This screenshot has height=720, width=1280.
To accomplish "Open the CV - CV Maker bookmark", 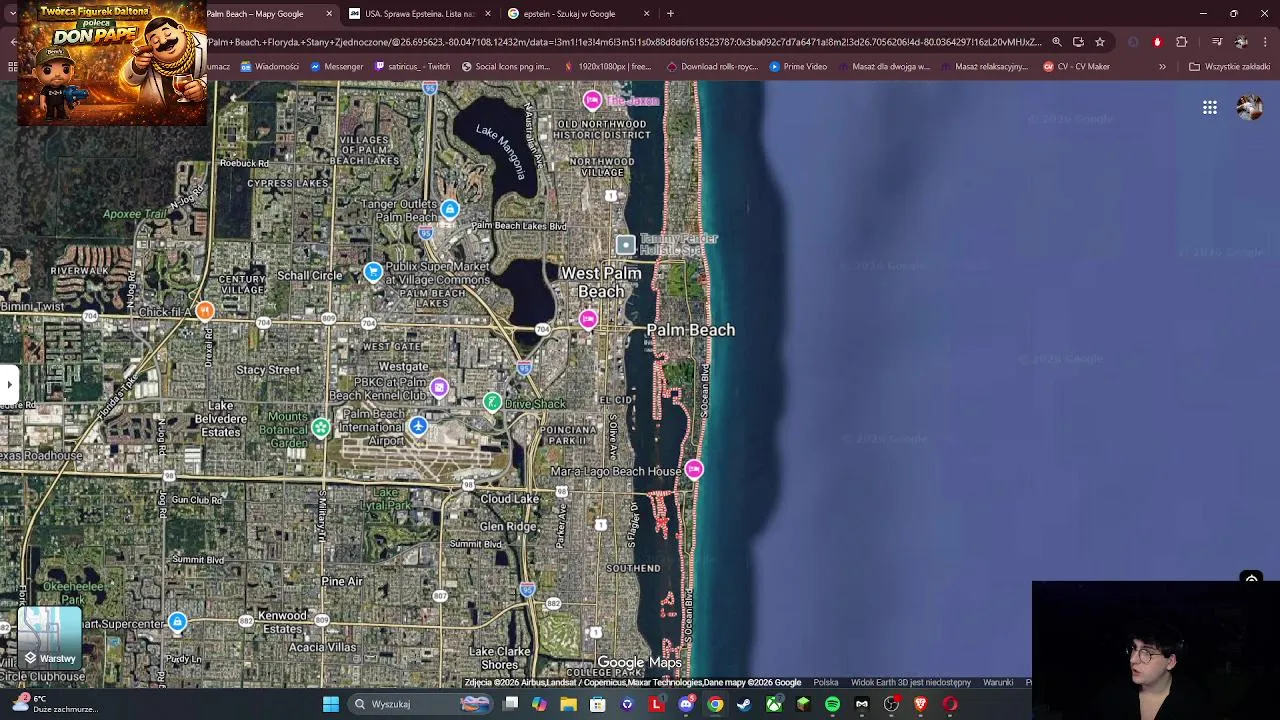I will coord(1076,67).
